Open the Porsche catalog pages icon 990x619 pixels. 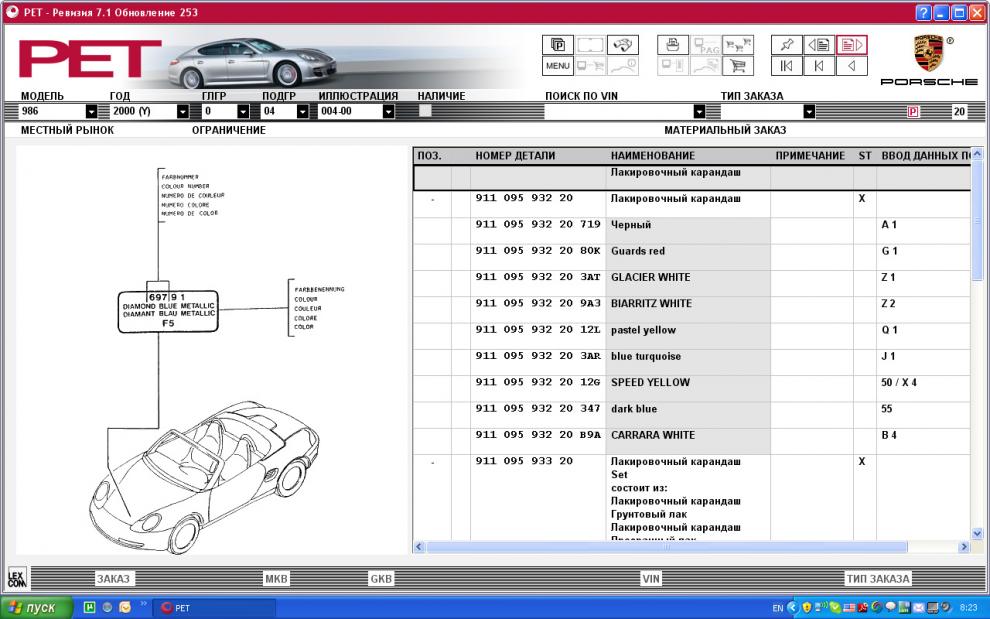coord(558,45)
